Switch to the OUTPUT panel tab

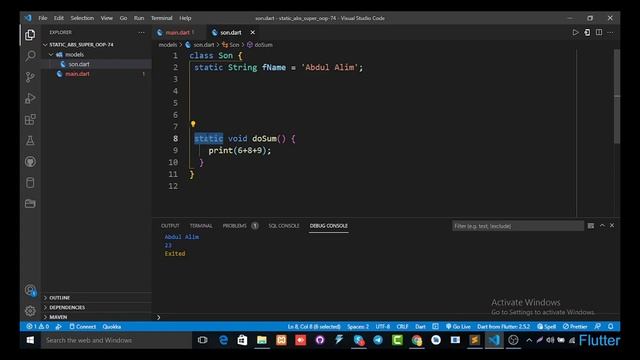point(170,226)
